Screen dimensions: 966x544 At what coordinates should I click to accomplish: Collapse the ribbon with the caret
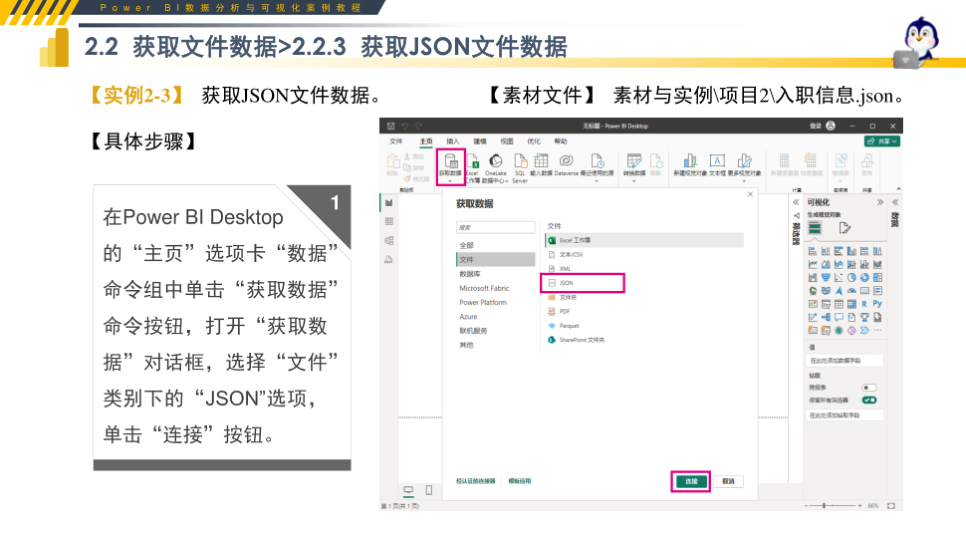click(x=898, y=189)
